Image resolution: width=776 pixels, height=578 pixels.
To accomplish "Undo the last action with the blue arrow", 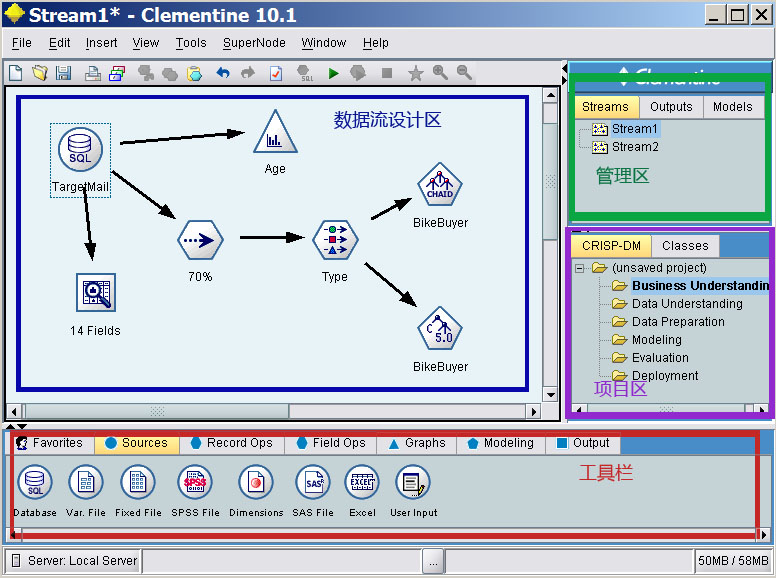I will [x=223, y=73].
